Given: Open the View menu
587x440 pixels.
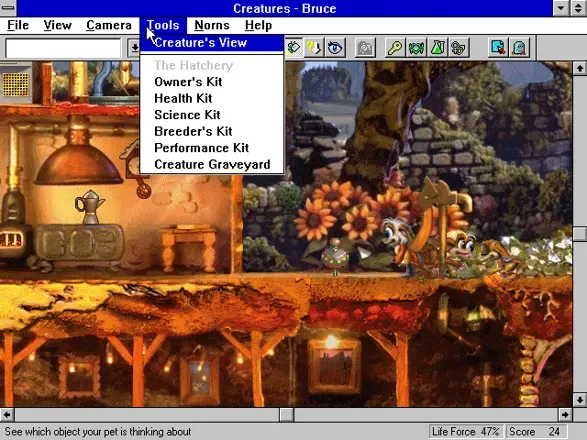Looking at the screenshot, I should point(57,25).
